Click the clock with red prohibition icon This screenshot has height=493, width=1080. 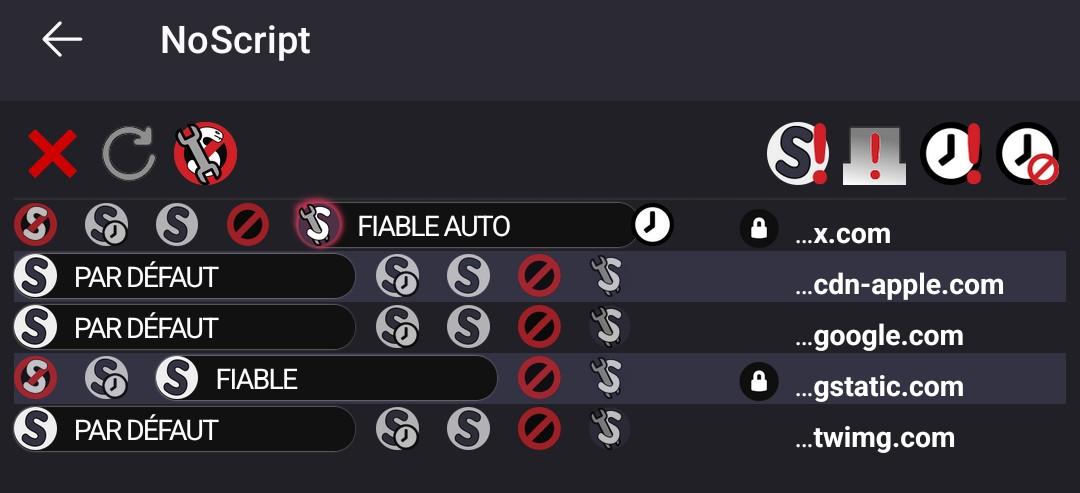(x=1027, y=154)
